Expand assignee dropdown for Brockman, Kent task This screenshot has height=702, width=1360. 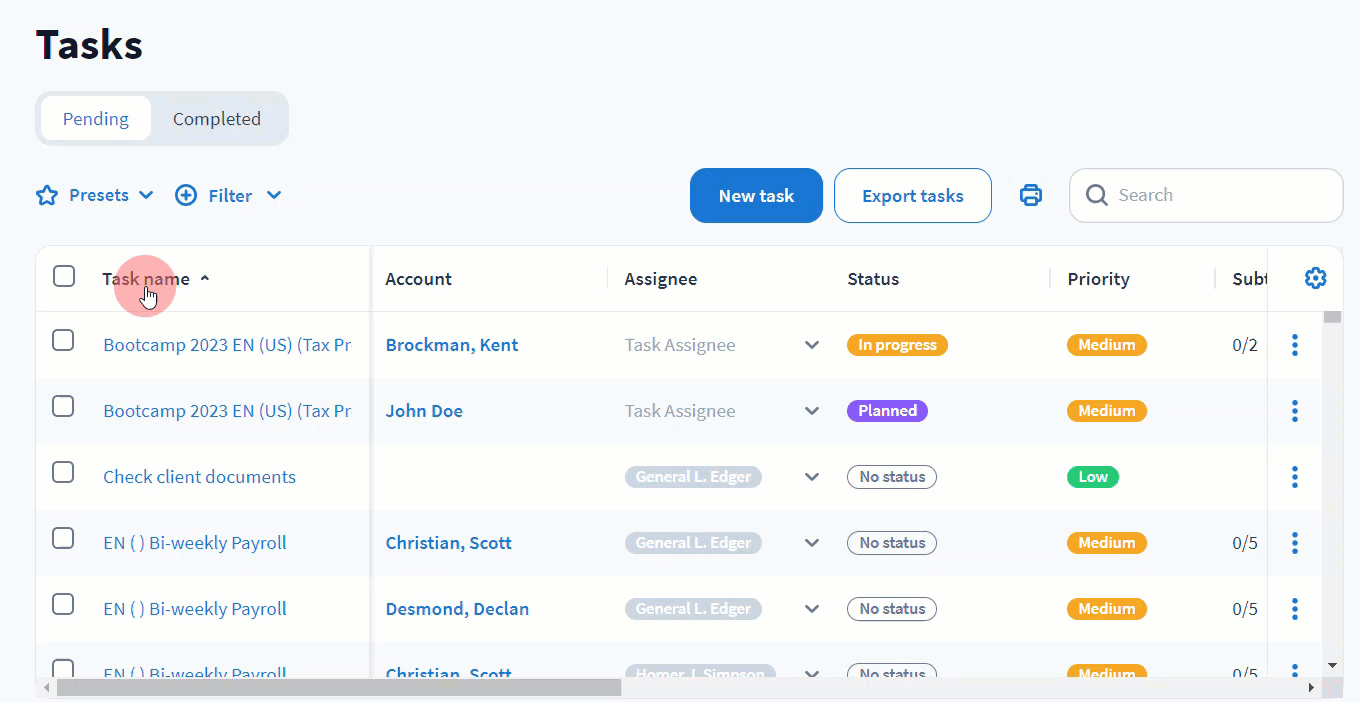coord(812,345)
